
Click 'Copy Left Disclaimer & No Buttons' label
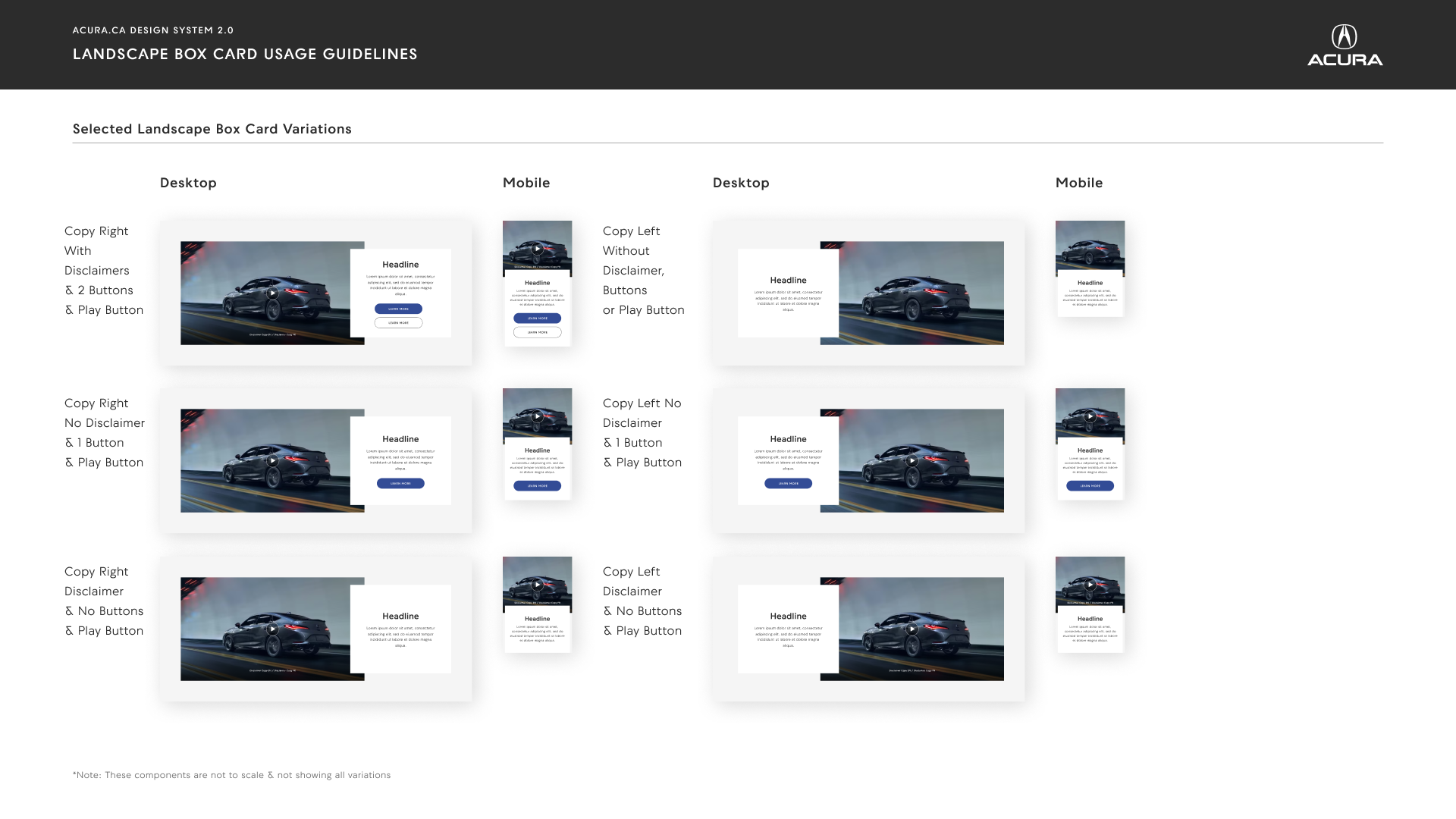coord(642,601)
